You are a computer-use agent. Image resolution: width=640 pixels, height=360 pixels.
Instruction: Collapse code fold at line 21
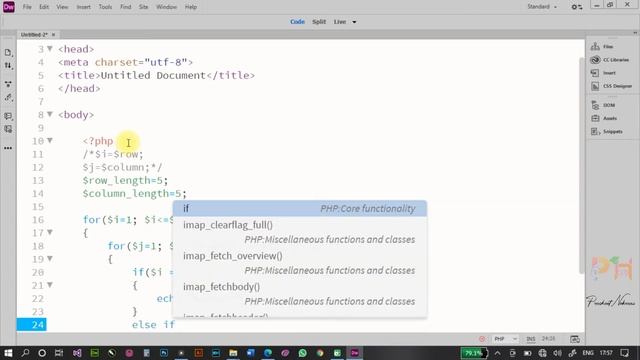pos(50,285)
